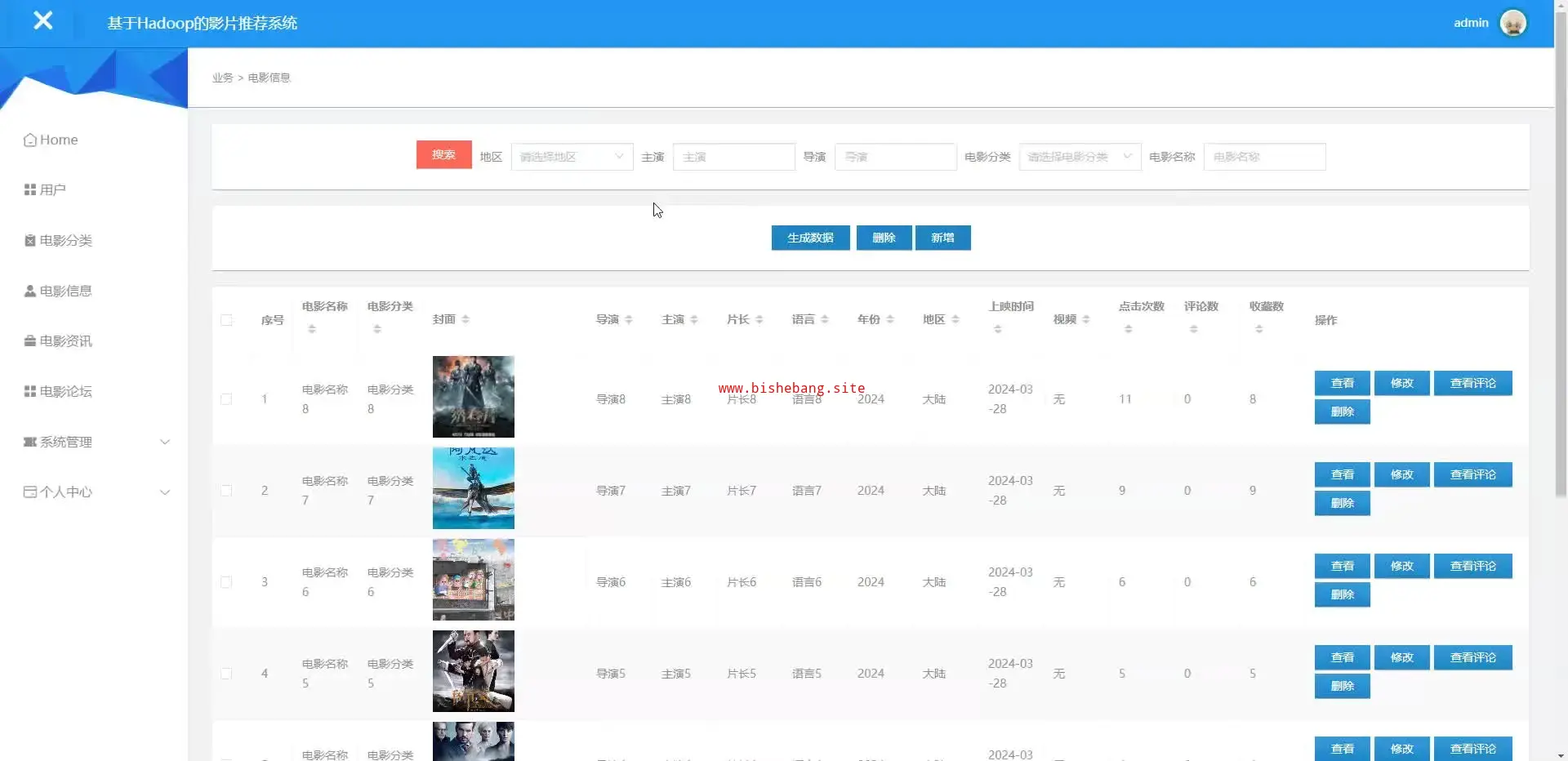Click the red 搜索 search button

(443, 155)
